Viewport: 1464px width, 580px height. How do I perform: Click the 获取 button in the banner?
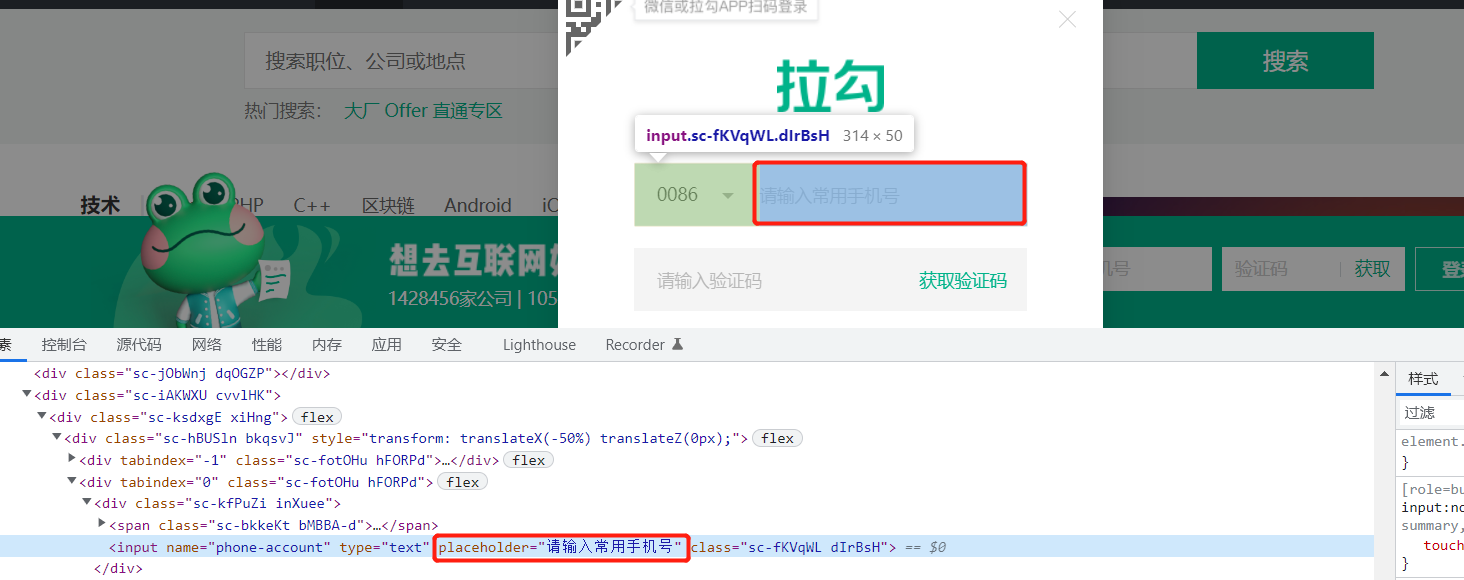point(1372,269)
